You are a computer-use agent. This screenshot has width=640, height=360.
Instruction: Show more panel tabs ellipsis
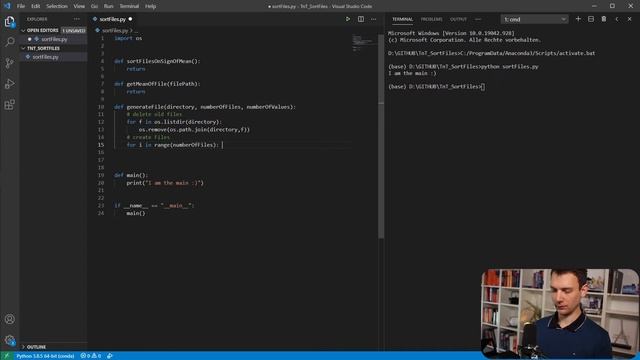coord(478,19)
